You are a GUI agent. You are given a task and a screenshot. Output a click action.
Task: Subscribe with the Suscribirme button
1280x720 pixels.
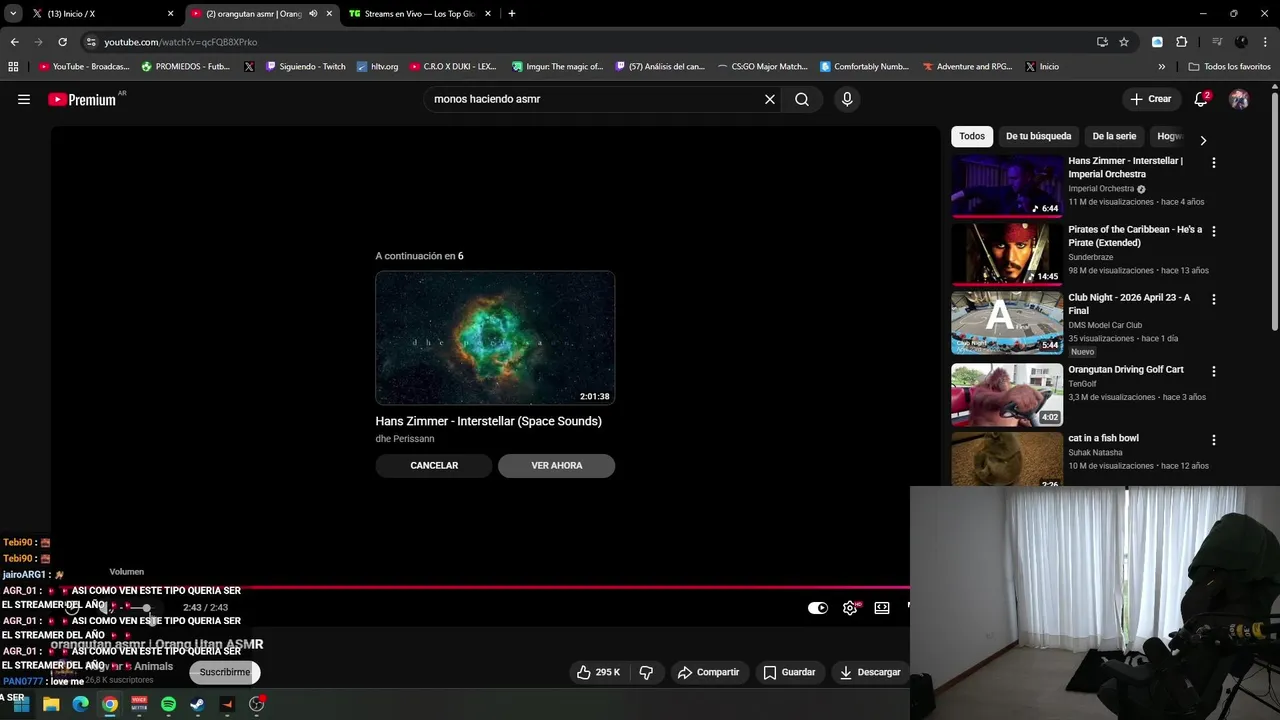click(x=225, y=672)
